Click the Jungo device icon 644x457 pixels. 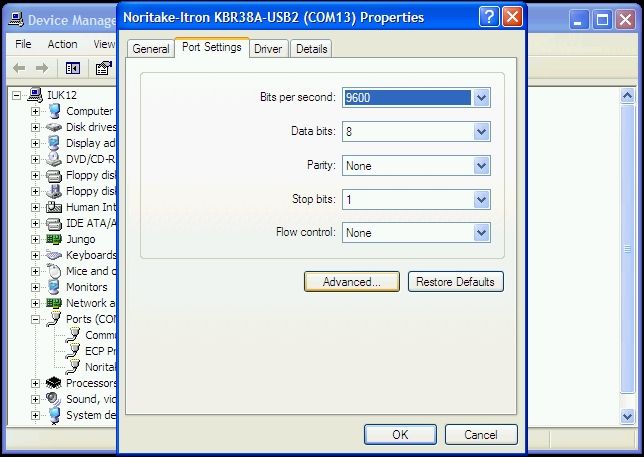pyautogui.click(x=54, y=239)
